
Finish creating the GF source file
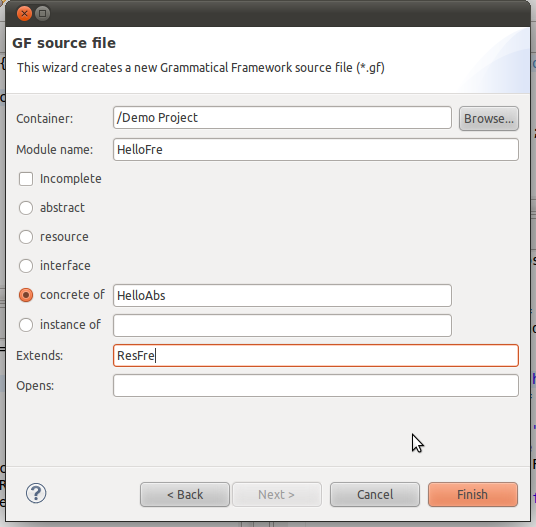tap(473, 495)
